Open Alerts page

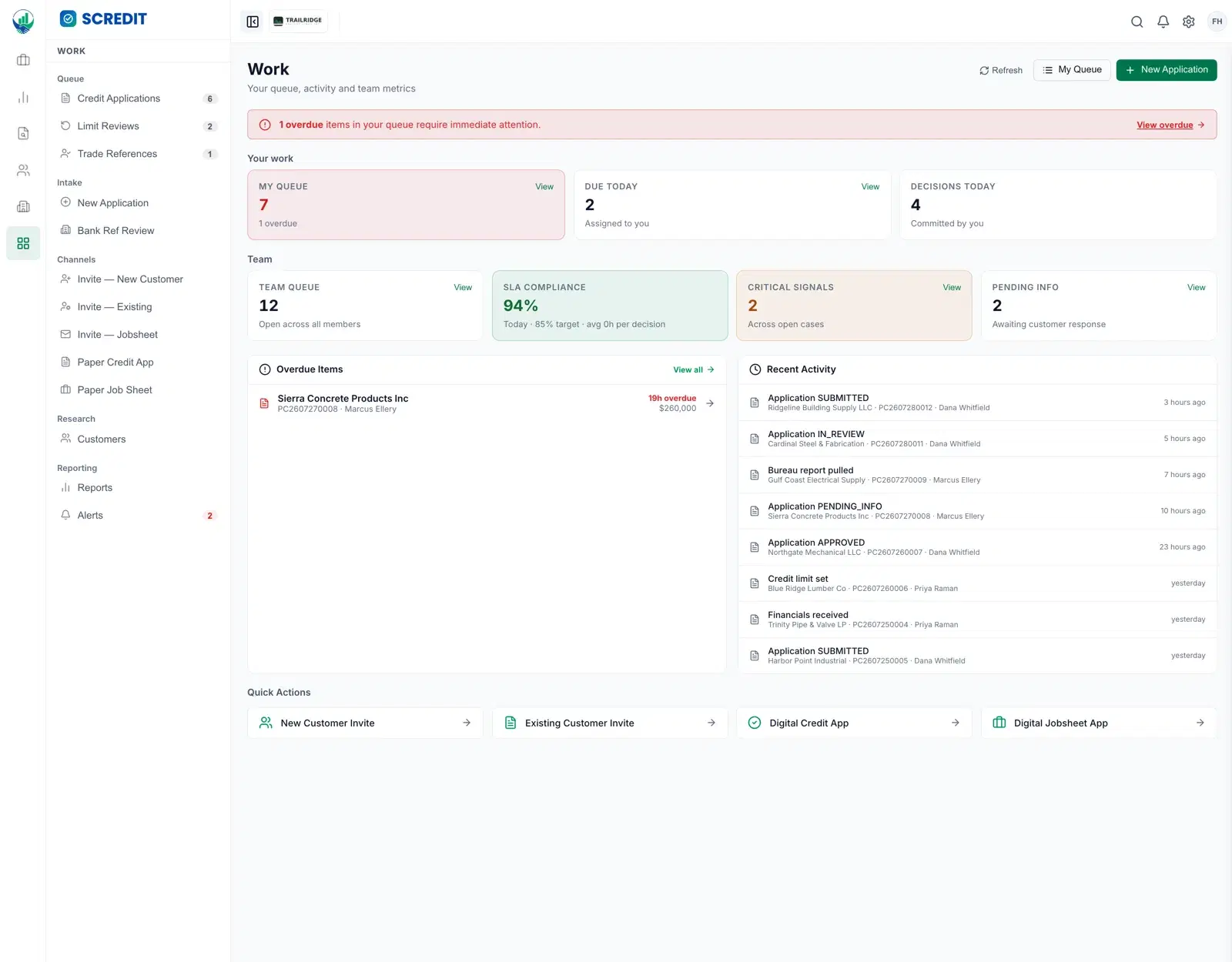pos(139,516)
